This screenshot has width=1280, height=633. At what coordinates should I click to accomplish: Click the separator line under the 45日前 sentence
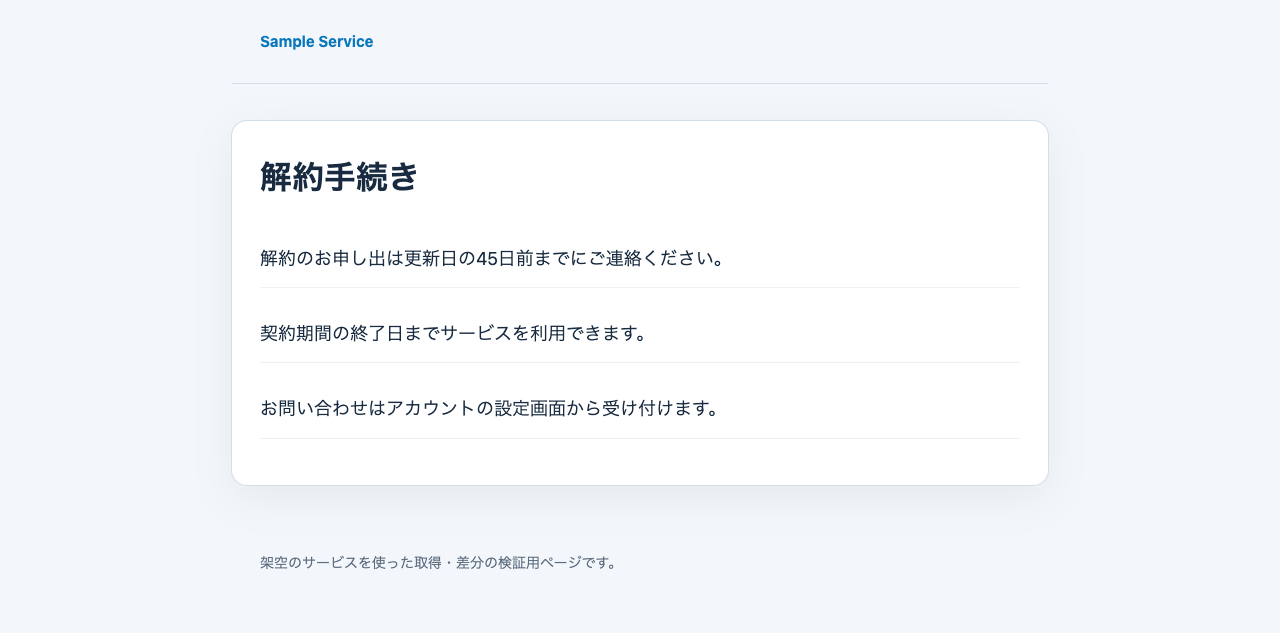(x=640, y=287)
